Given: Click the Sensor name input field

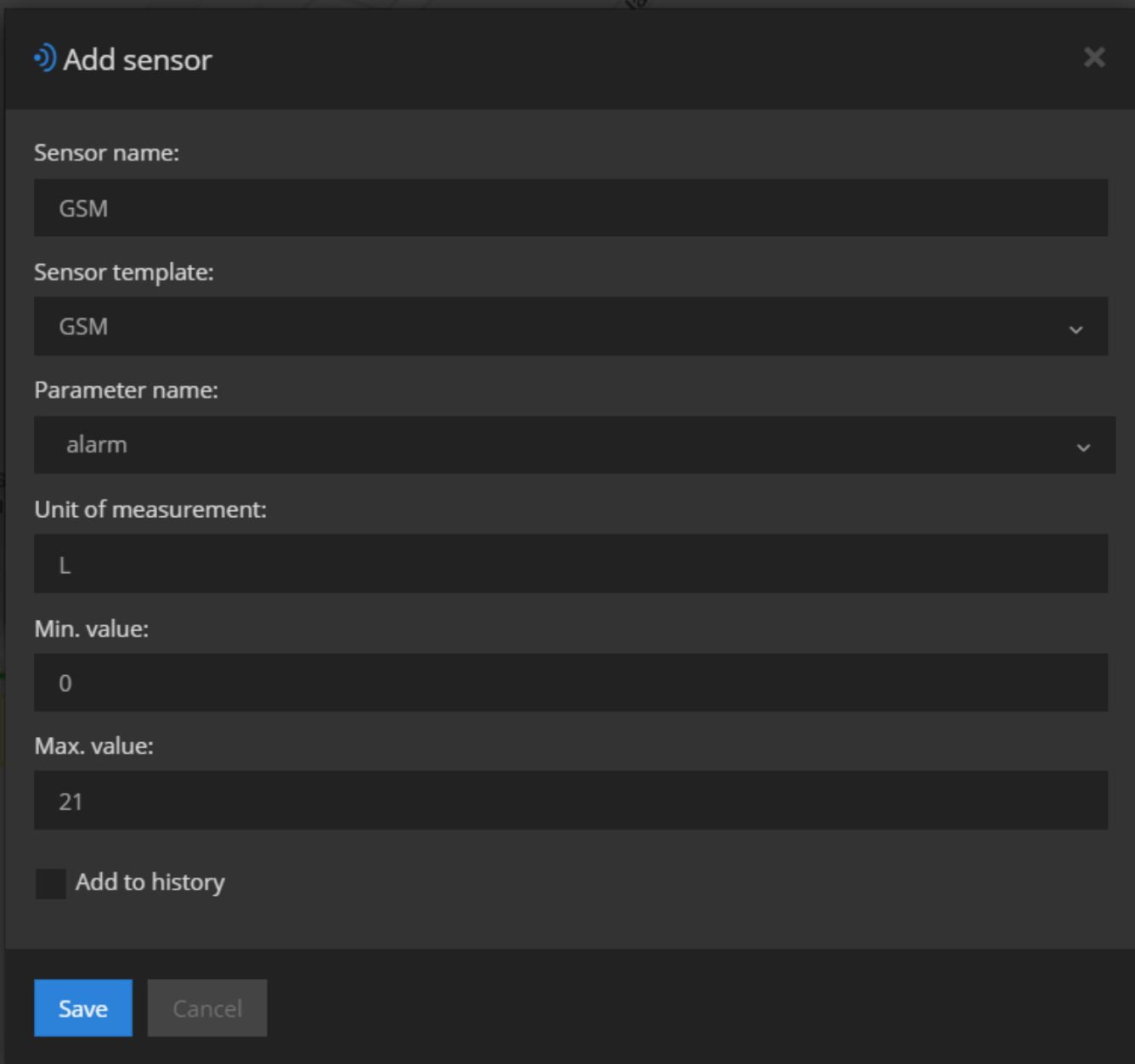Looking at the screenshot, I should click(x=571, y=208).
